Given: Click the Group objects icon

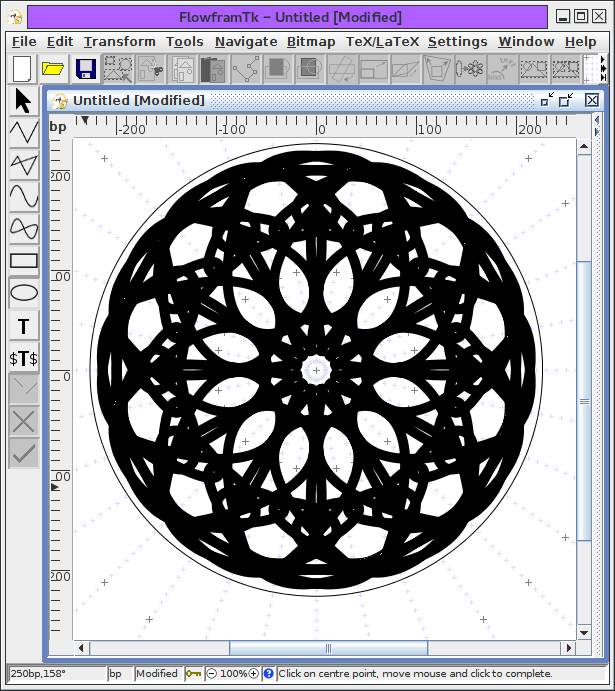Looking at the screenshot, I should 533,69.
